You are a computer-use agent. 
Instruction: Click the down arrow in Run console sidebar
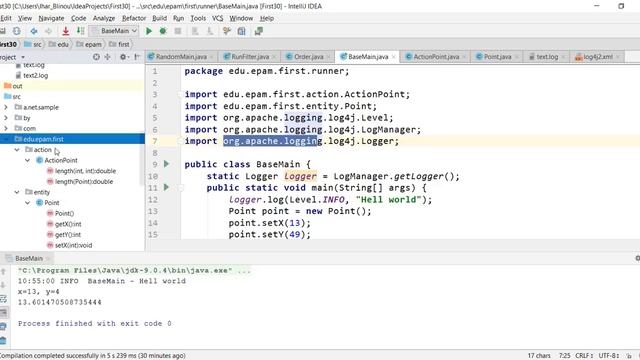coord(3,285)
